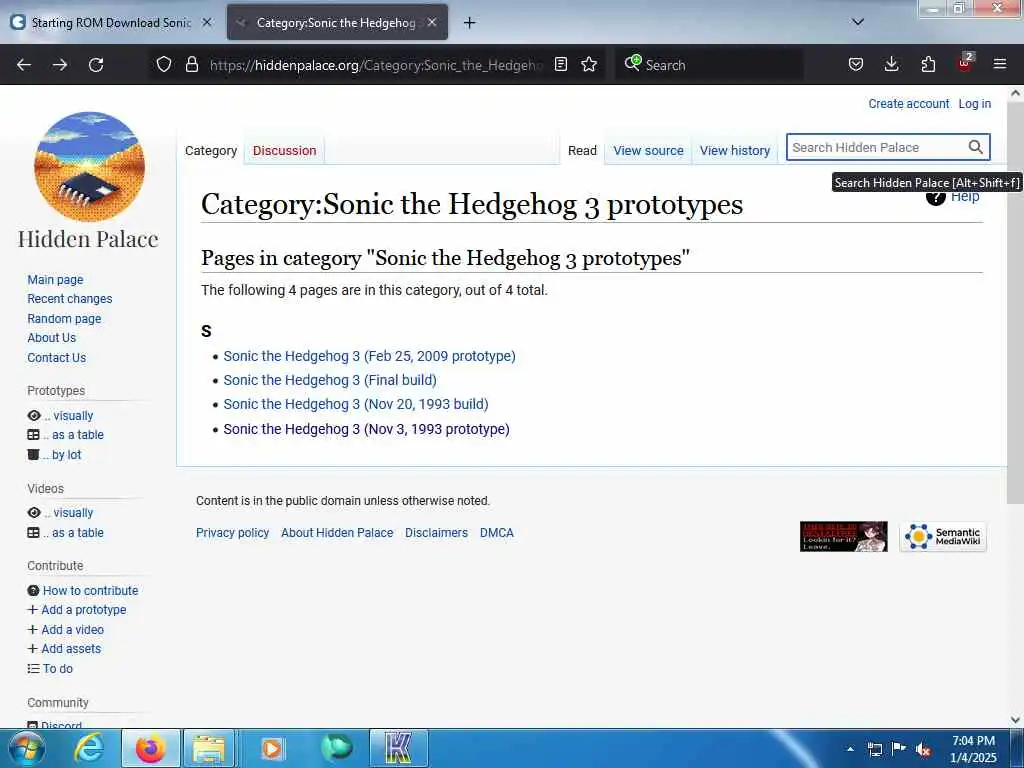Open the Firefox downloads panel

(x=891, y=64)
